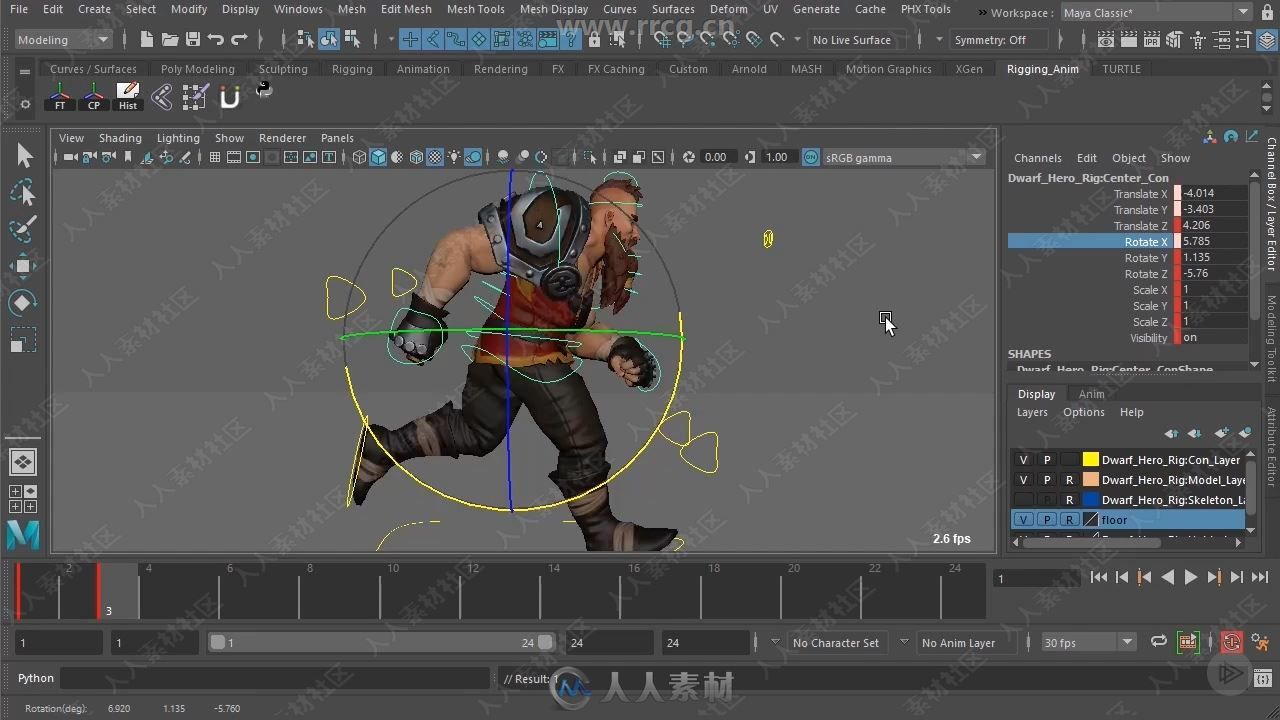Image resolution: width=1280 pixels, height=720 pixels.
Task: Activate the Move tool
Action: point(24,266)
